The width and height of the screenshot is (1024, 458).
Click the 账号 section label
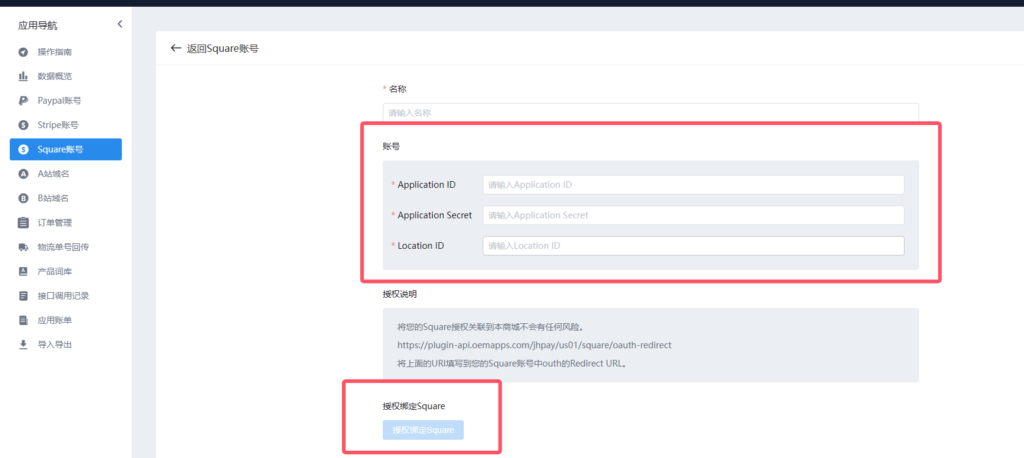(x=391, y=146)
